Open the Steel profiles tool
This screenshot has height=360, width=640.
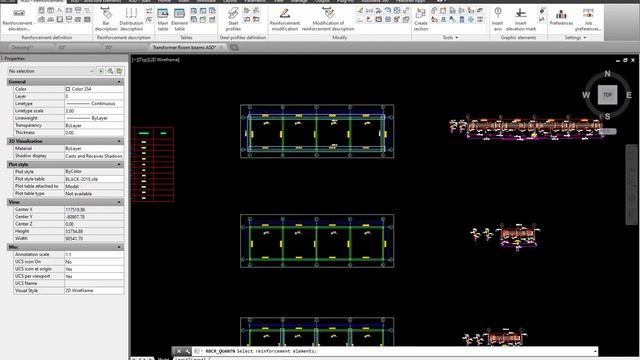click(233, 19)
